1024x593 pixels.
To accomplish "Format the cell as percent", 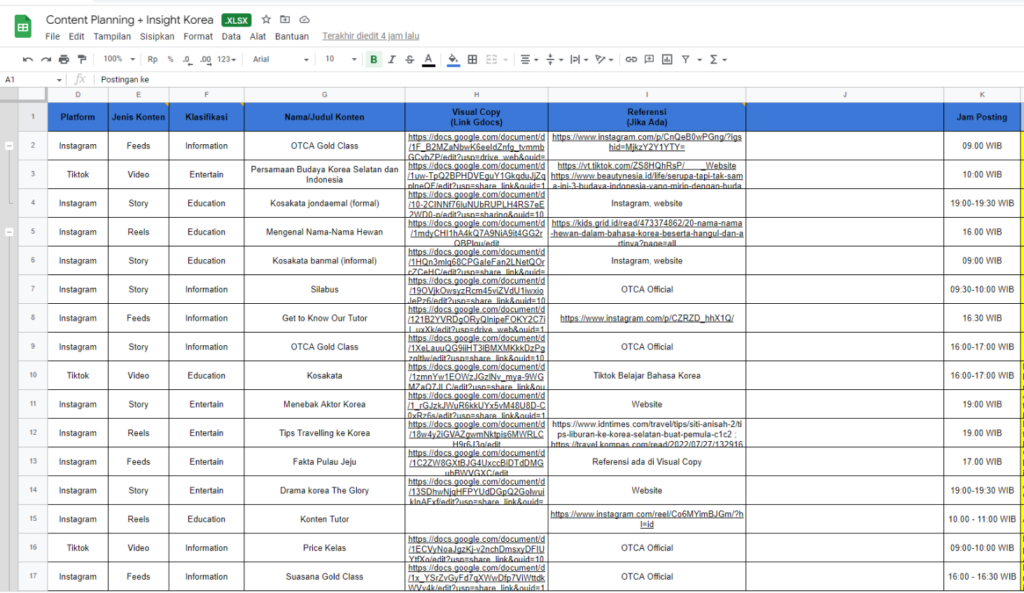I will (170, 59).
